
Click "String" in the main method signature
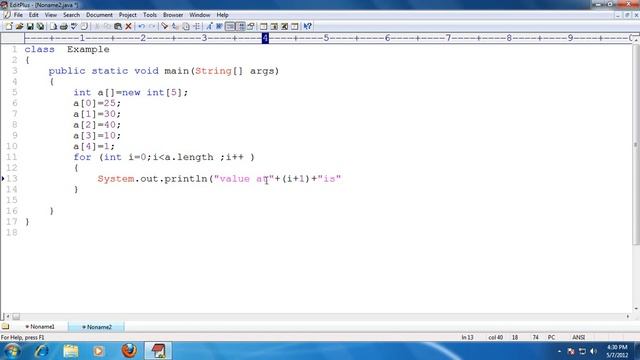click(x=213, y=71)
